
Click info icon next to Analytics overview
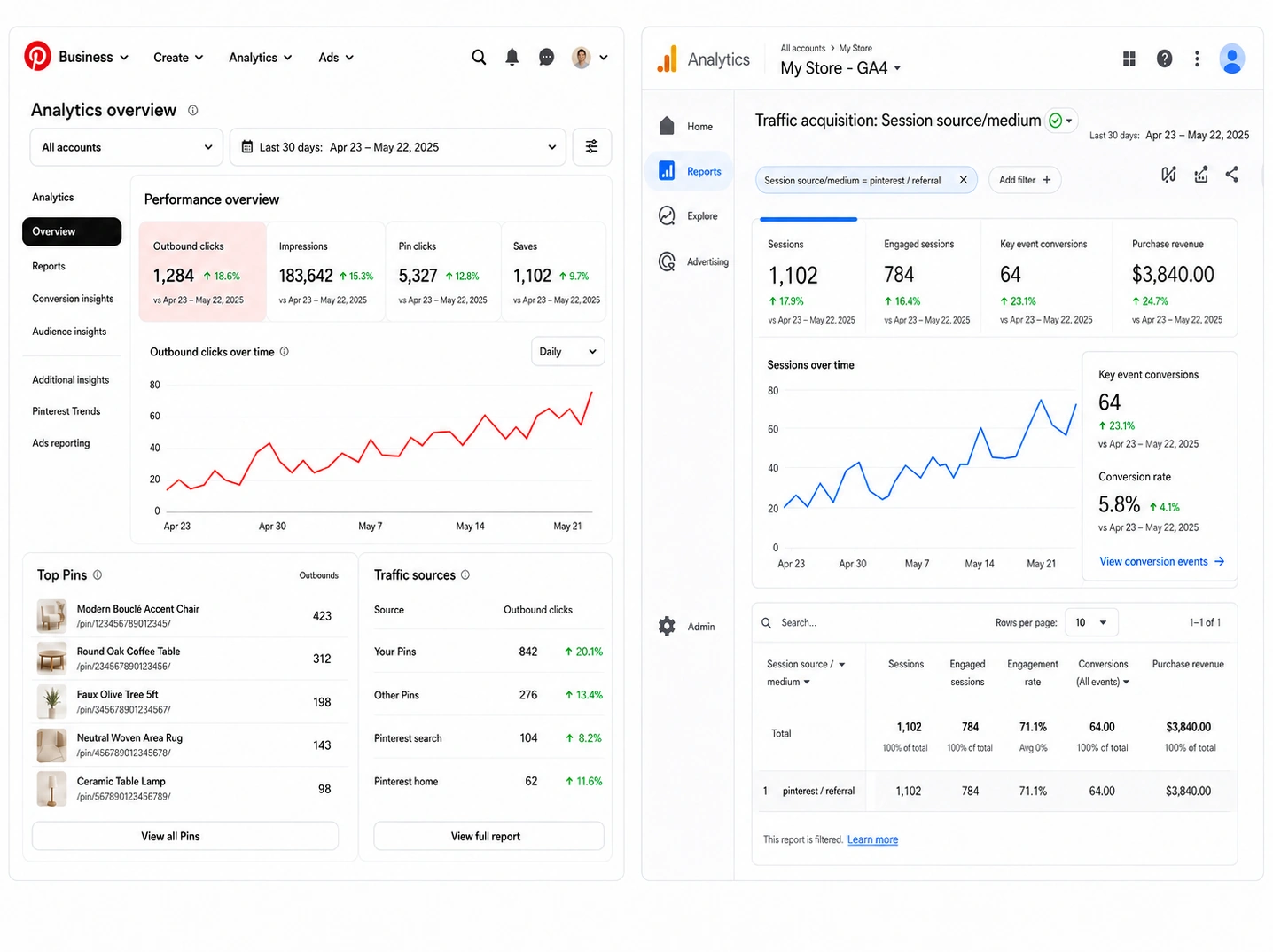[x=193, y=111]
